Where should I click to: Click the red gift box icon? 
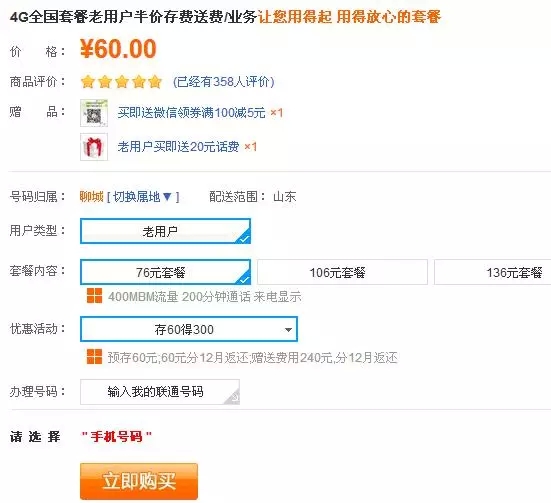point(94,147)
